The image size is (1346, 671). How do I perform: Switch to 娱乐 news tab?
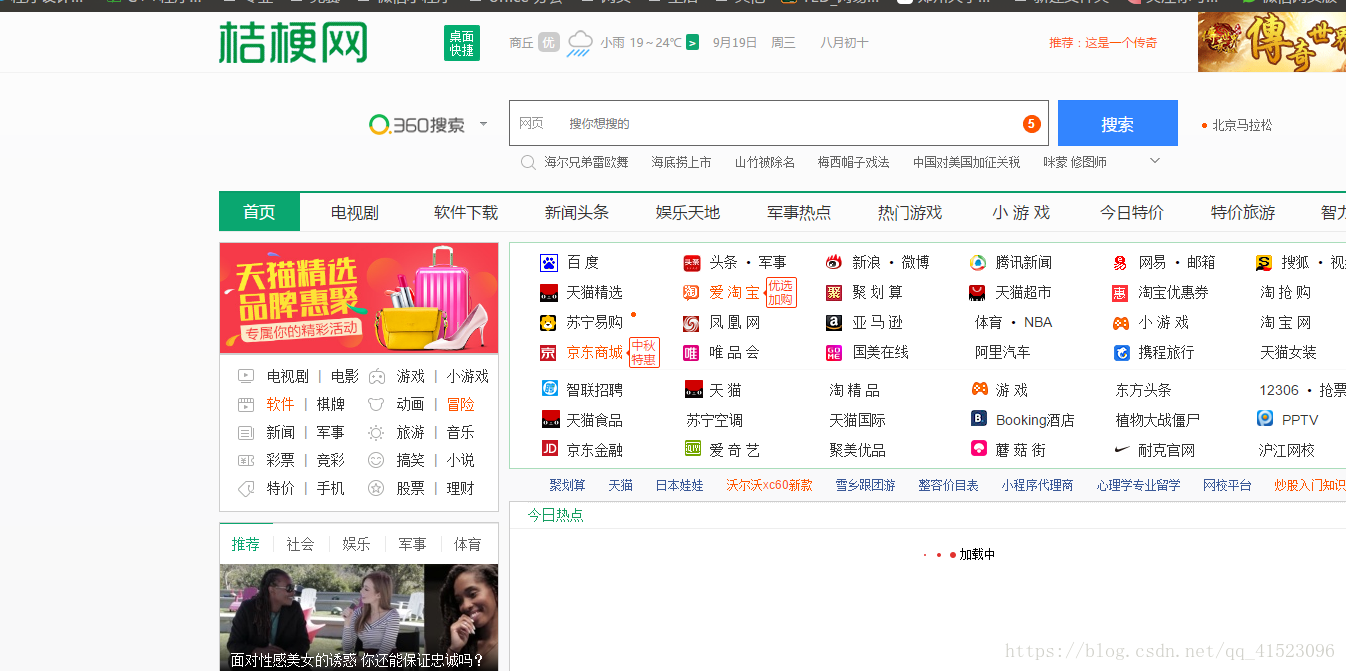pos(356,544)
